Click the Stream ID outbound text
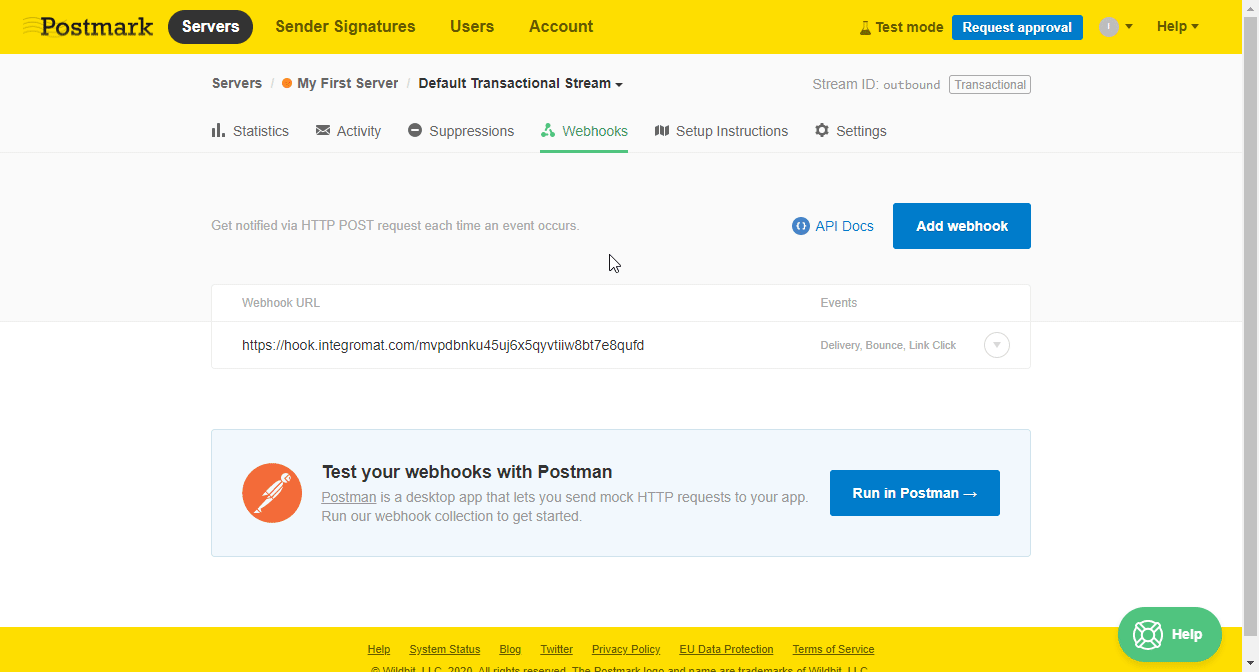The height and width of the screenshot is (672, 1259). (x=876, y=85)
